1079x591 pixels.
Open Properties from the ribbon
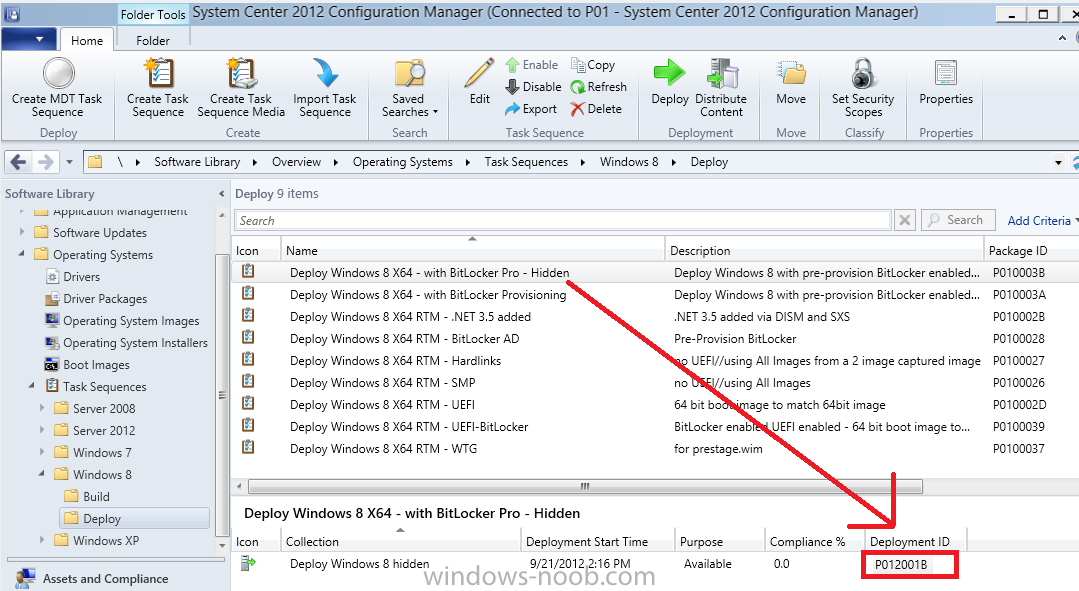[946, 82]
